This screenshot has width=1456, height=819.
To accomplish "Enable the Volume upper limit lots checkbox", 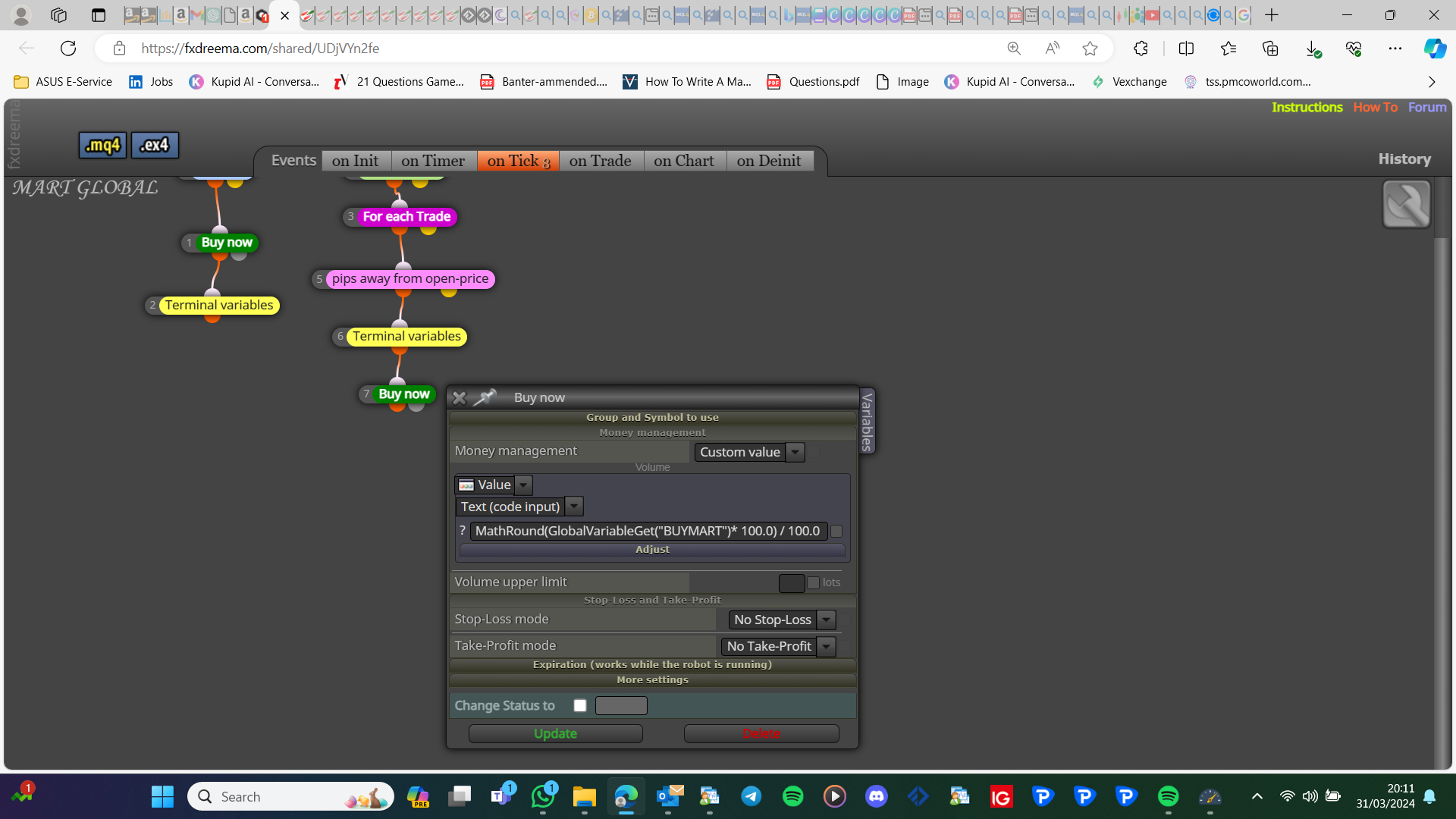I will pos(813,582).
